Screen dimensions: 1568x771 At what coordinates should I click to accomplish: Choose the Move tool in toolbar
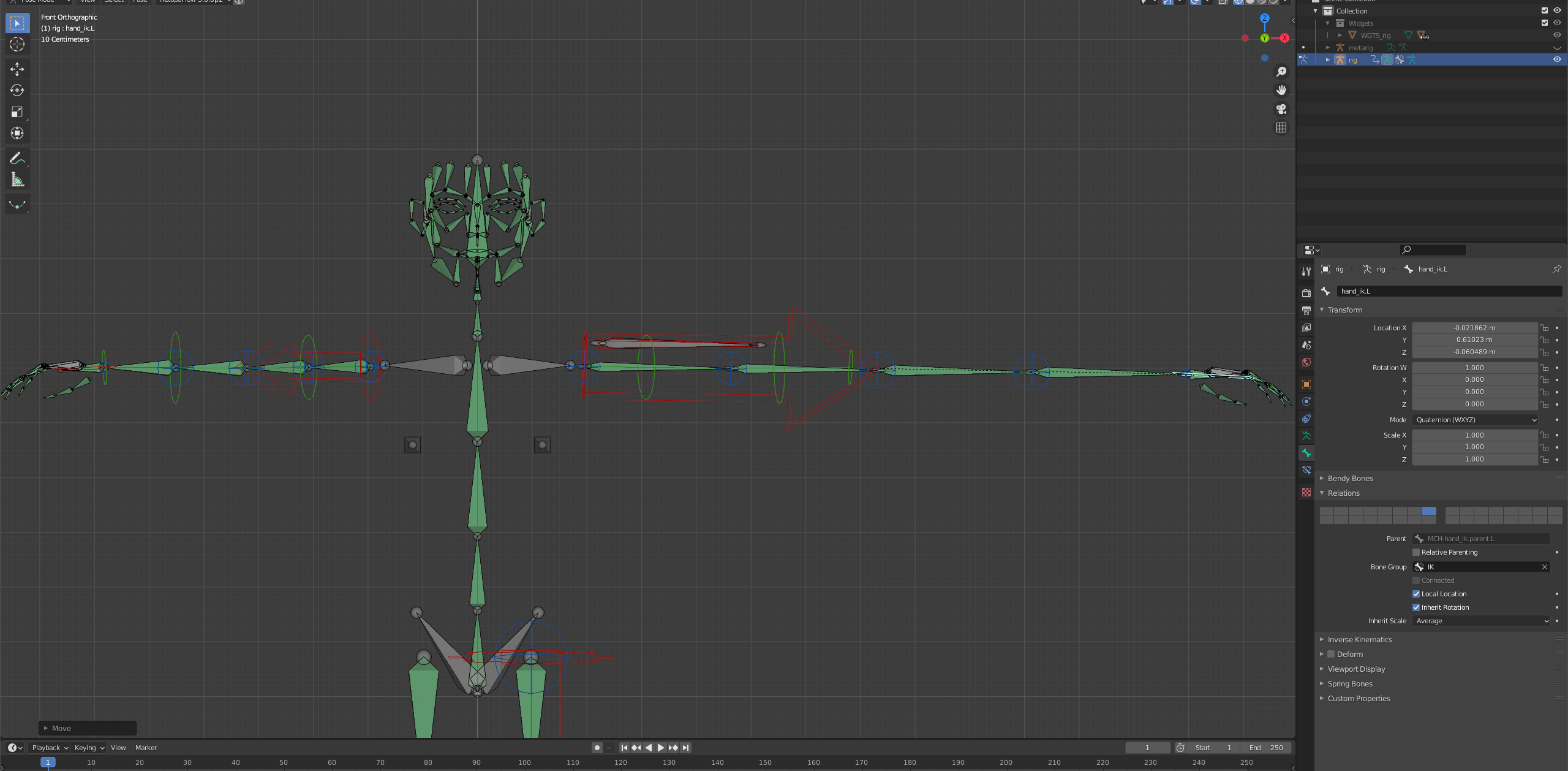[17, 69]
